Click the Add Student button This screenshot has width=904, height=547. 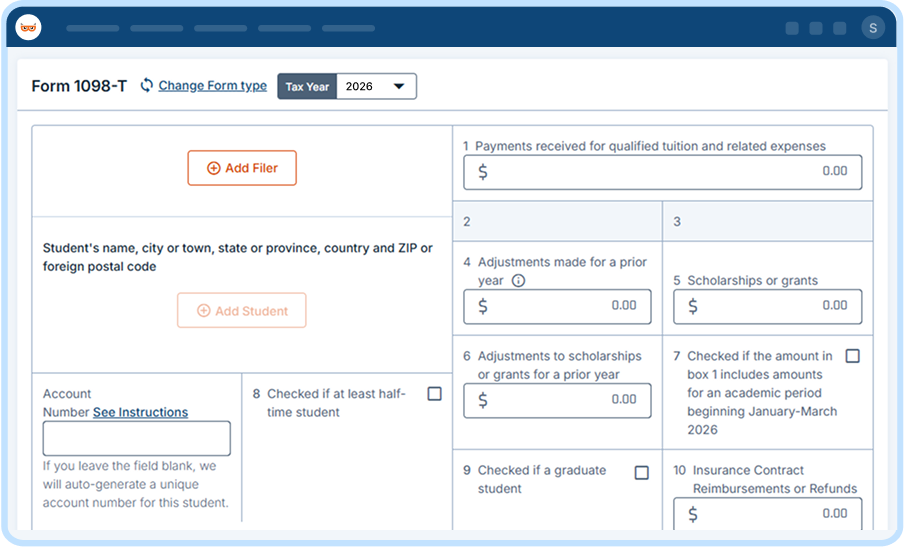point(242,311)
